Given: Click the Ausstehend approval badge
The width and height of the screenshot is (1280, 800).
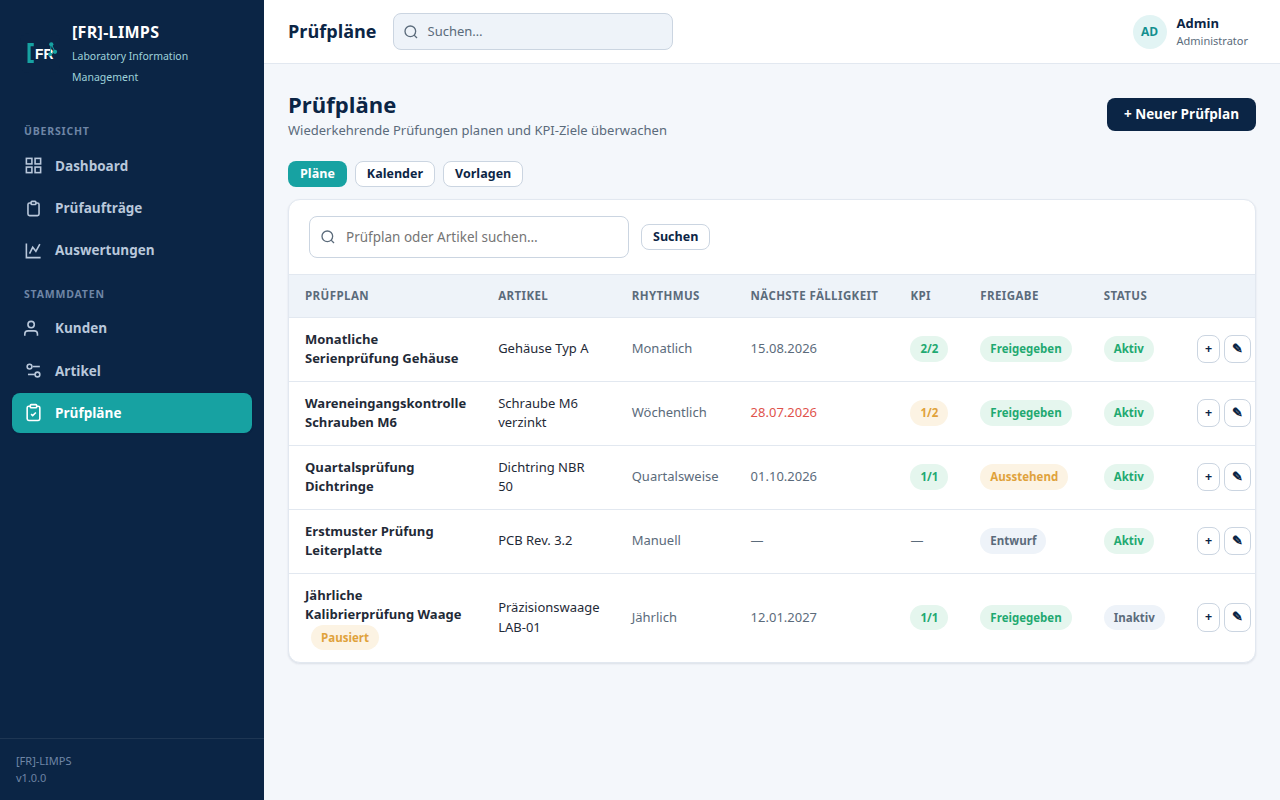Looking at the screenshot, I should [1024, 477].
